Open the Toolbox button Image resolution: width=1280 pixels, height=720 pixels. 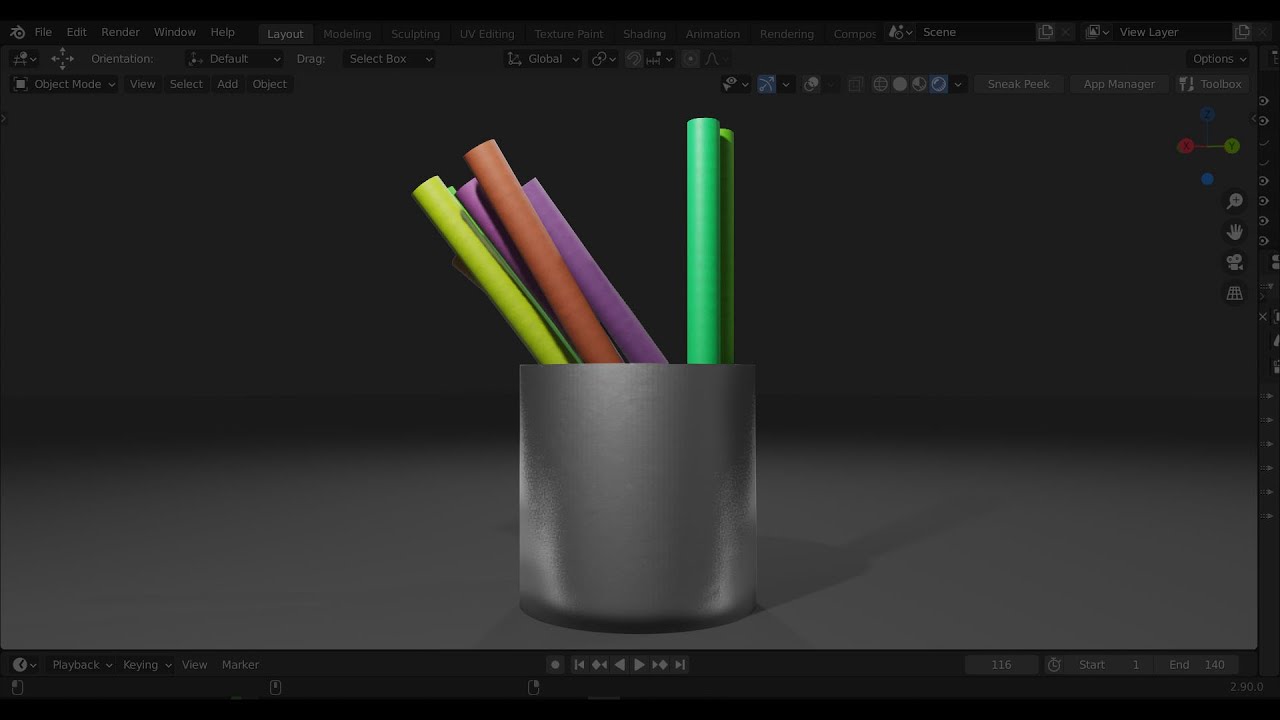point(1211,84)
